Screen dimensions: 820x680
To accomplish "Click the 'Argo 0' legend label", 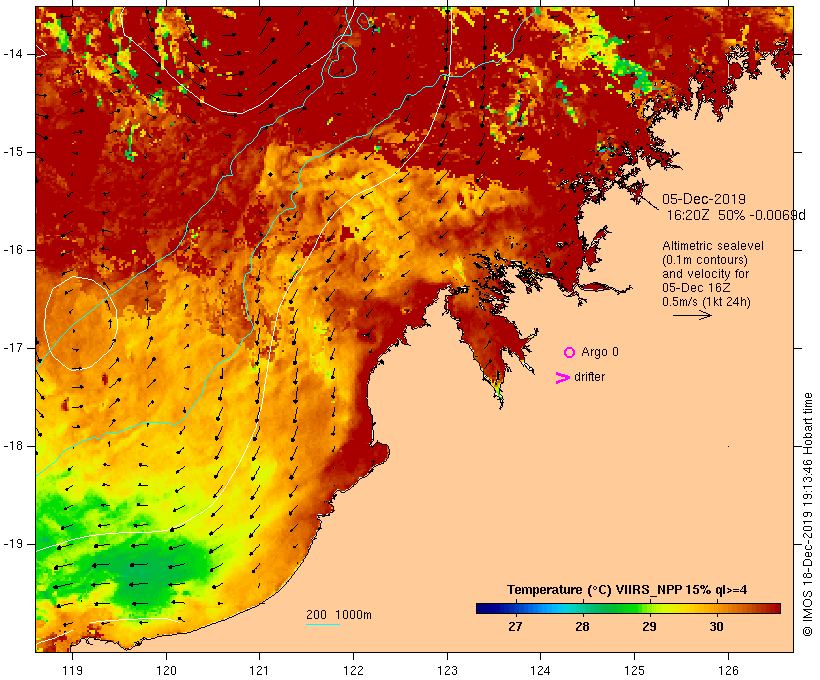I will [x=600, y=352].
